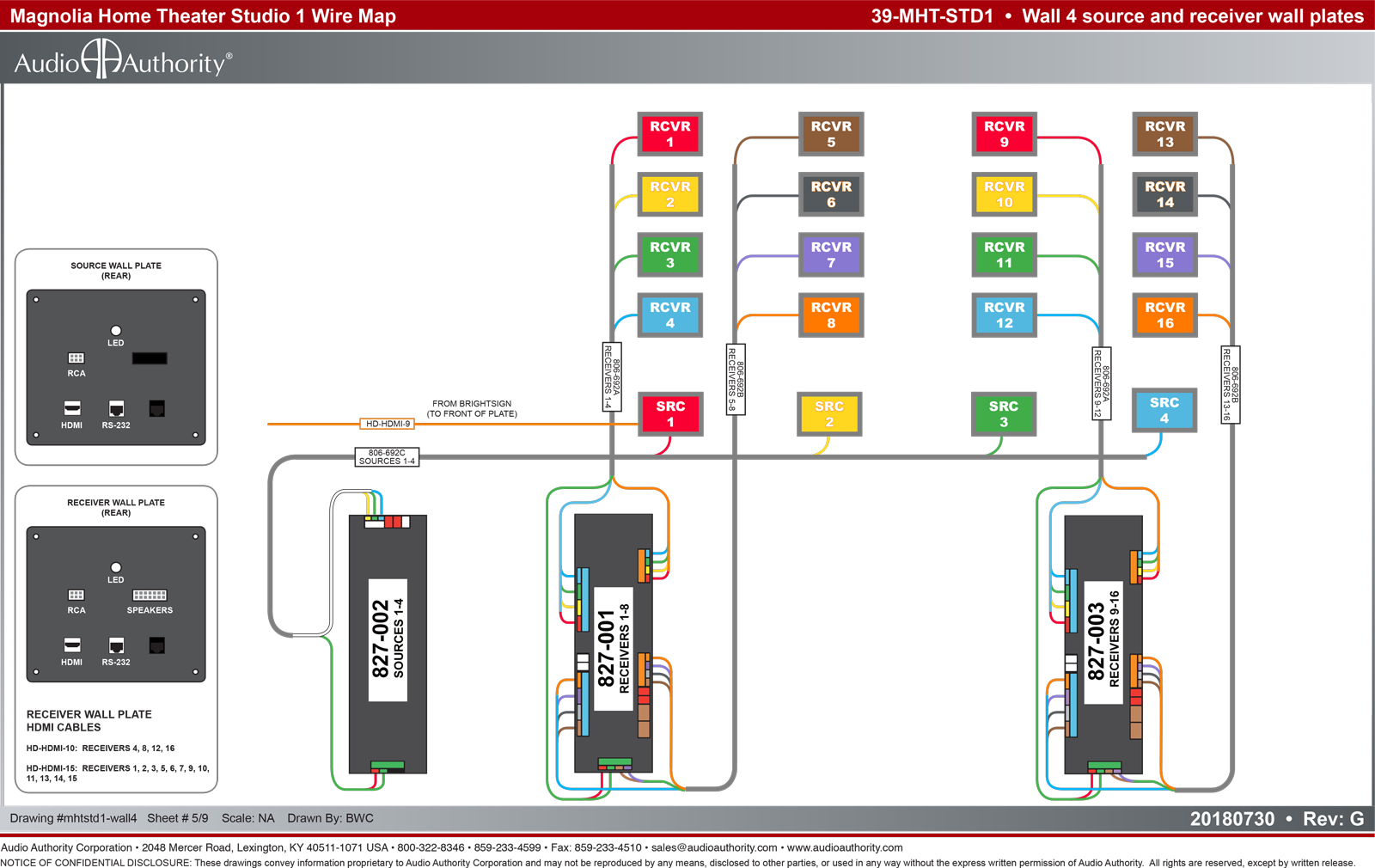Select the HD-HDMI-9 cable label

[x=388, y=424]
